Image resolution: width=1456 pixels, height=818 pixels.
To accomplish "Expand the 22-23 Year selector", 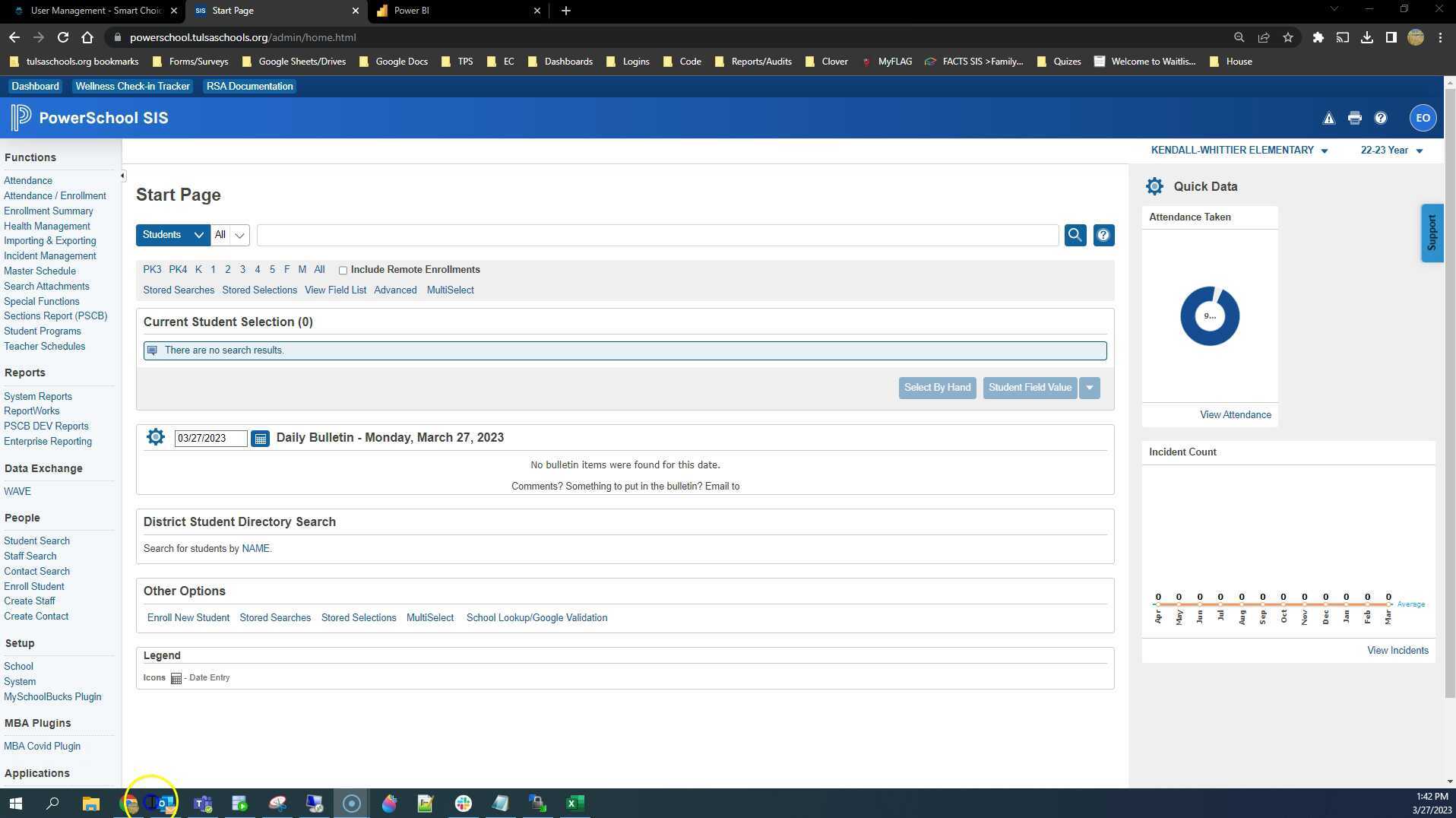I will coord(1391,150).
